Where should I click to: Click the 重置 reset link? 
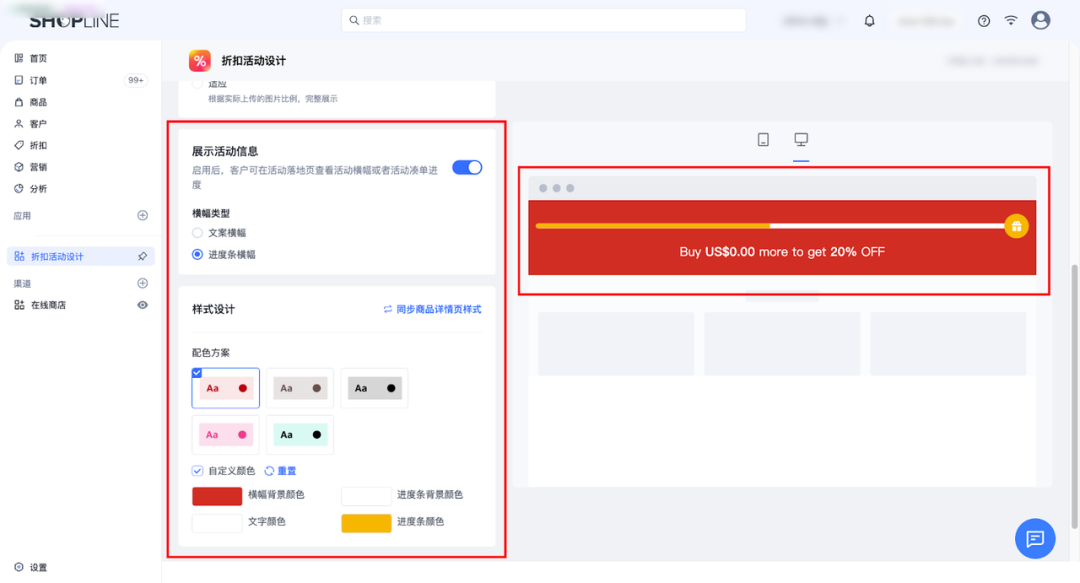[280, 471]
